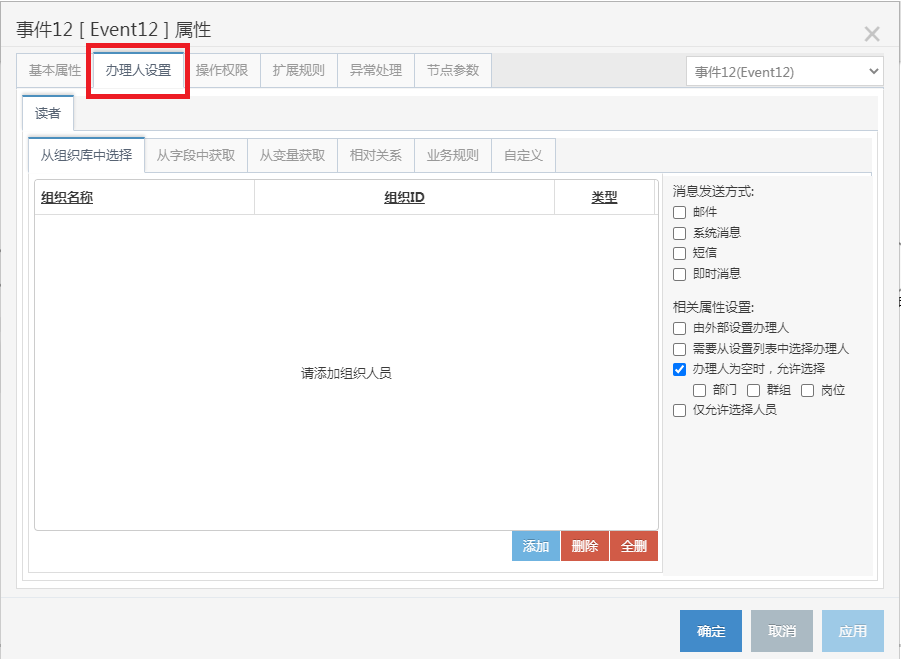Select the 办理人设置 tab

point(138,70)
